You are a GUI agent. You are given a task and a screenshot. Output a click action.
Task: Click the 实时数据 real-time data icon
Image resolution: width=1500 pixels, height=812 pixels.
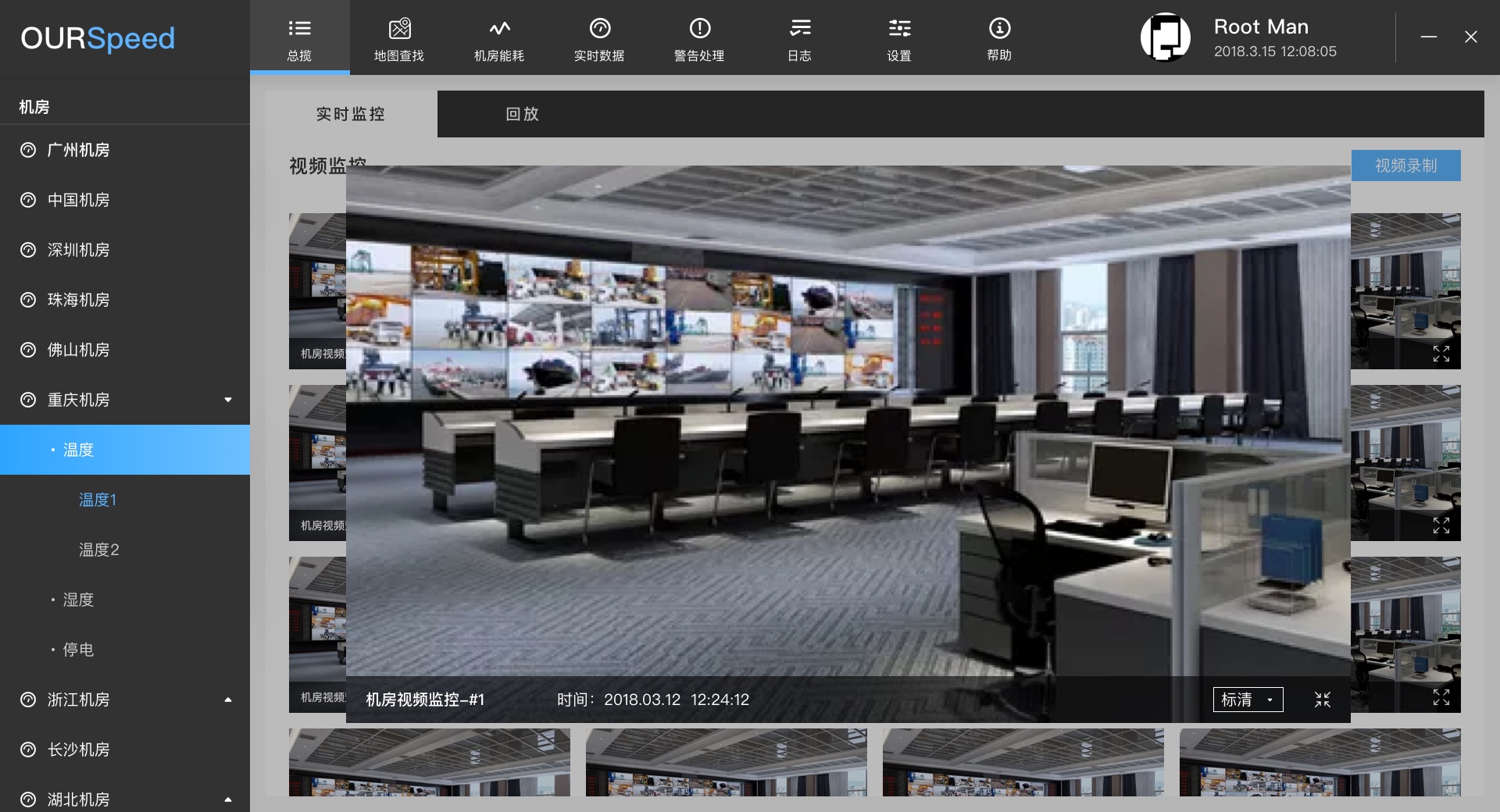(x=599, y=30)
